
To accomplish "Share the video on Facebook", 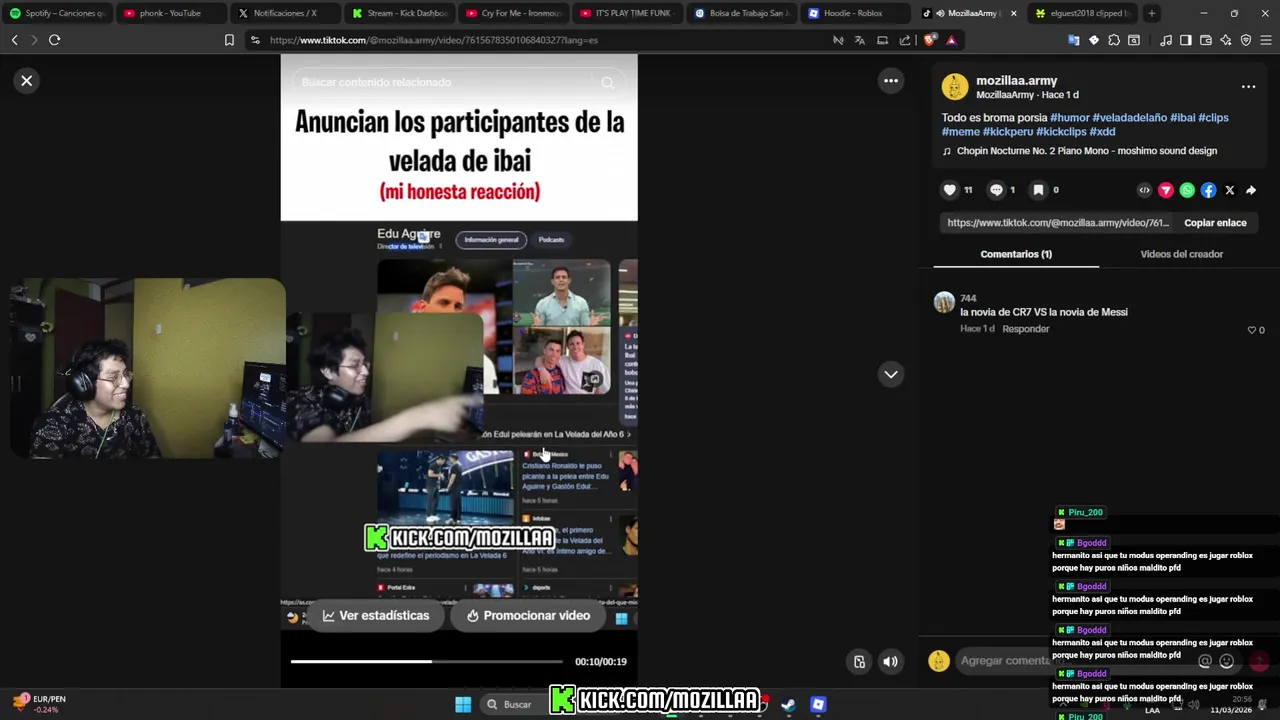I will click(x=1208, y=190).
